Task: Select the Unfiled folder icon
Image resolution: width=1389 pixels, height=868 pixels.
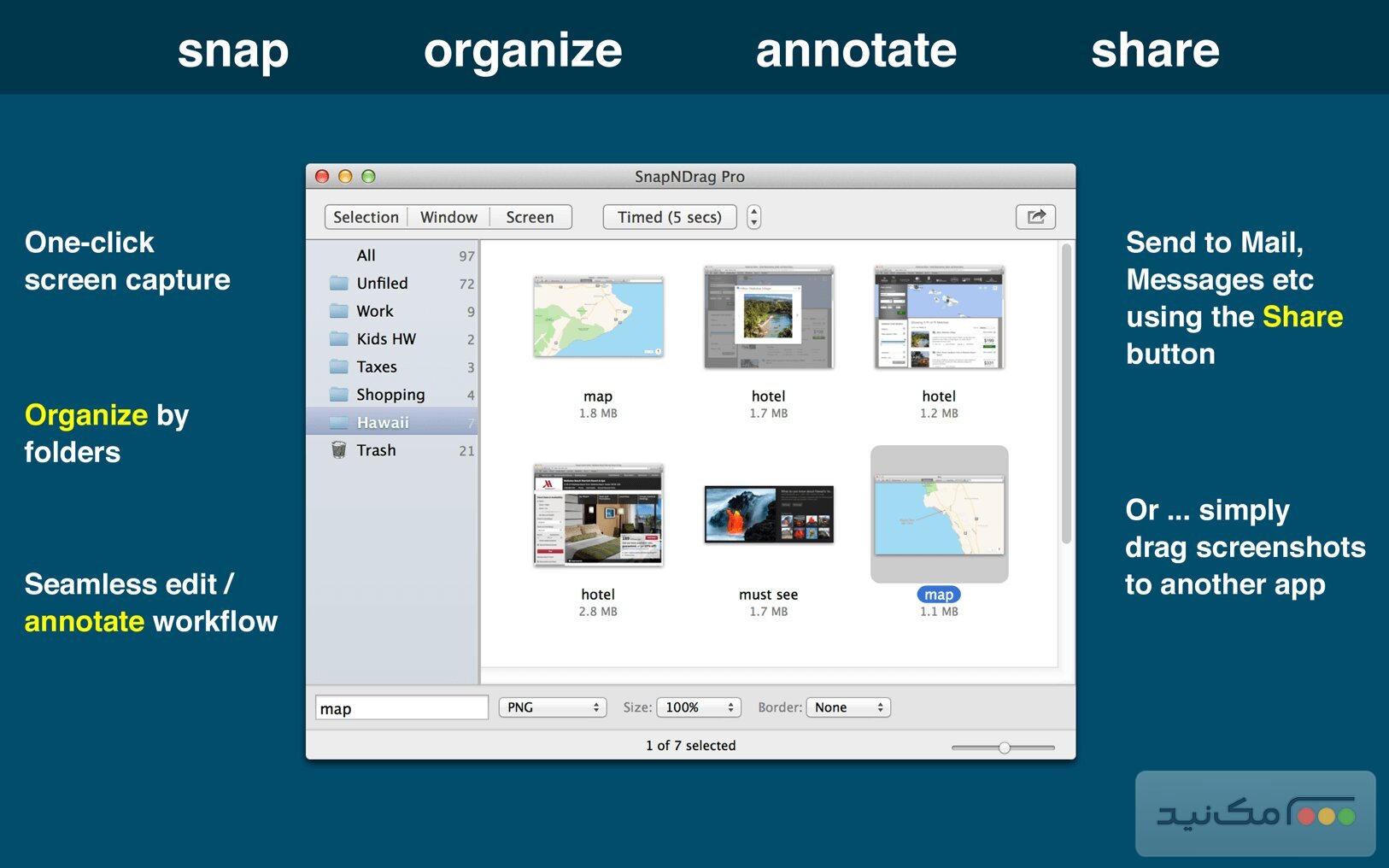Action: coord(337,283)
